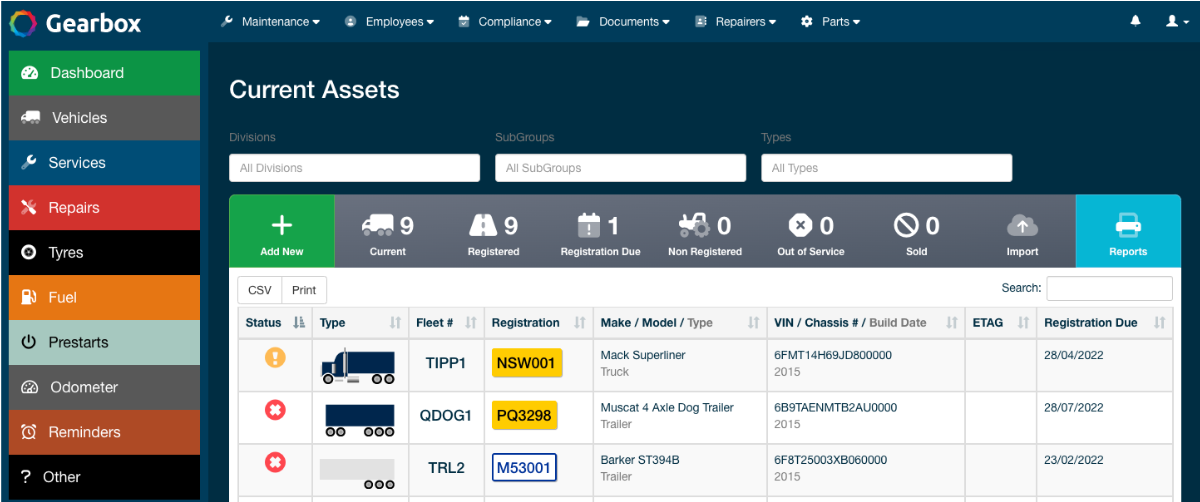
Task: Show Sold assets icon tile
Action: point(917,231)
